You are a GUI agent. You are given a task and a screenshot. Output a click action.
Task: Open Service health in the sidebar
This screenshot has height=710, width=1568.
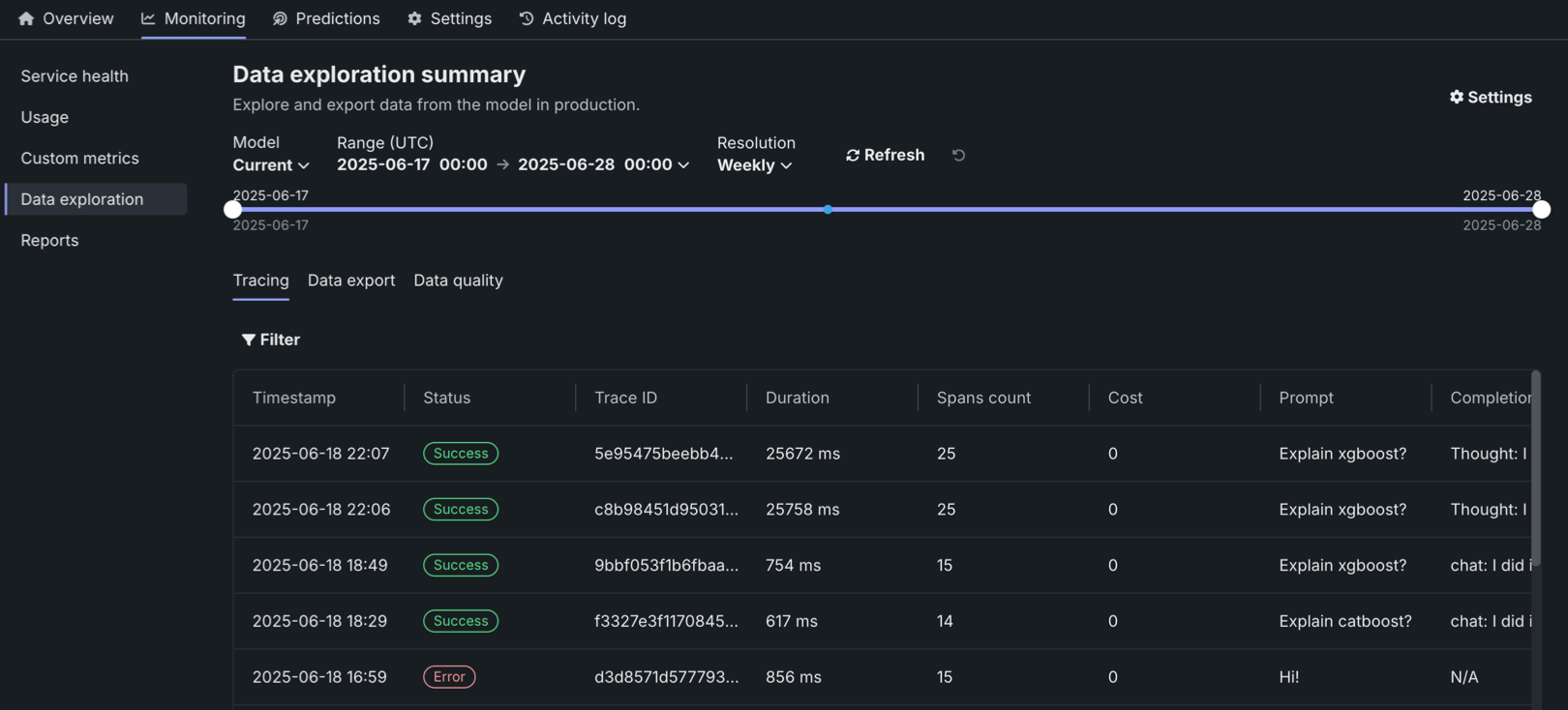pyautogui.click(x=75, y=76)
